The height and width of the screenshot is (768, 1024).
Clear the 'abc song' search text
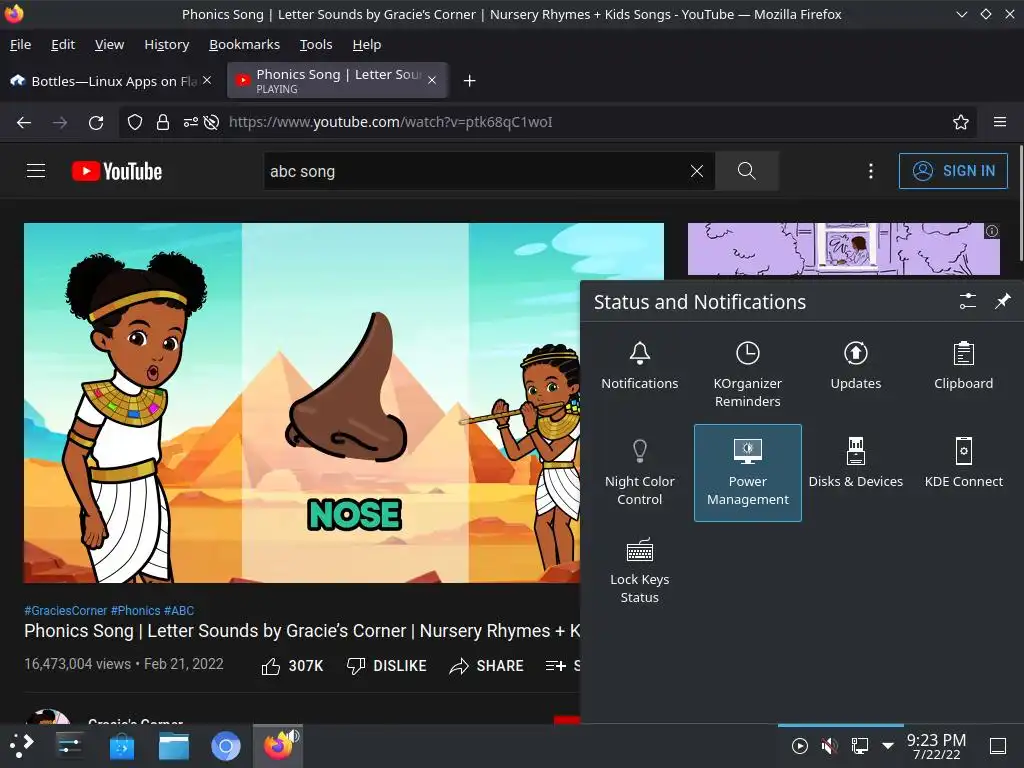(x=697, y=171)
